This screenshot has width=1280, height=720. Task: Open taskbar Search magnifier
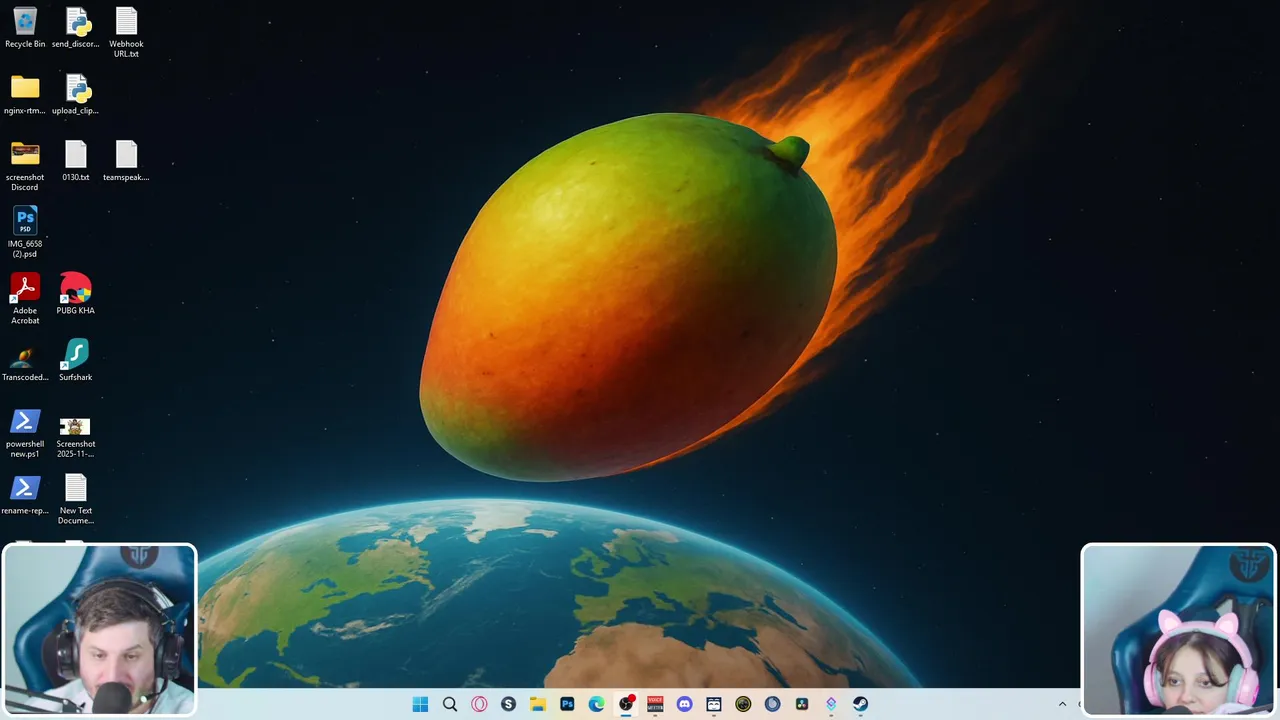coord(450,704)
